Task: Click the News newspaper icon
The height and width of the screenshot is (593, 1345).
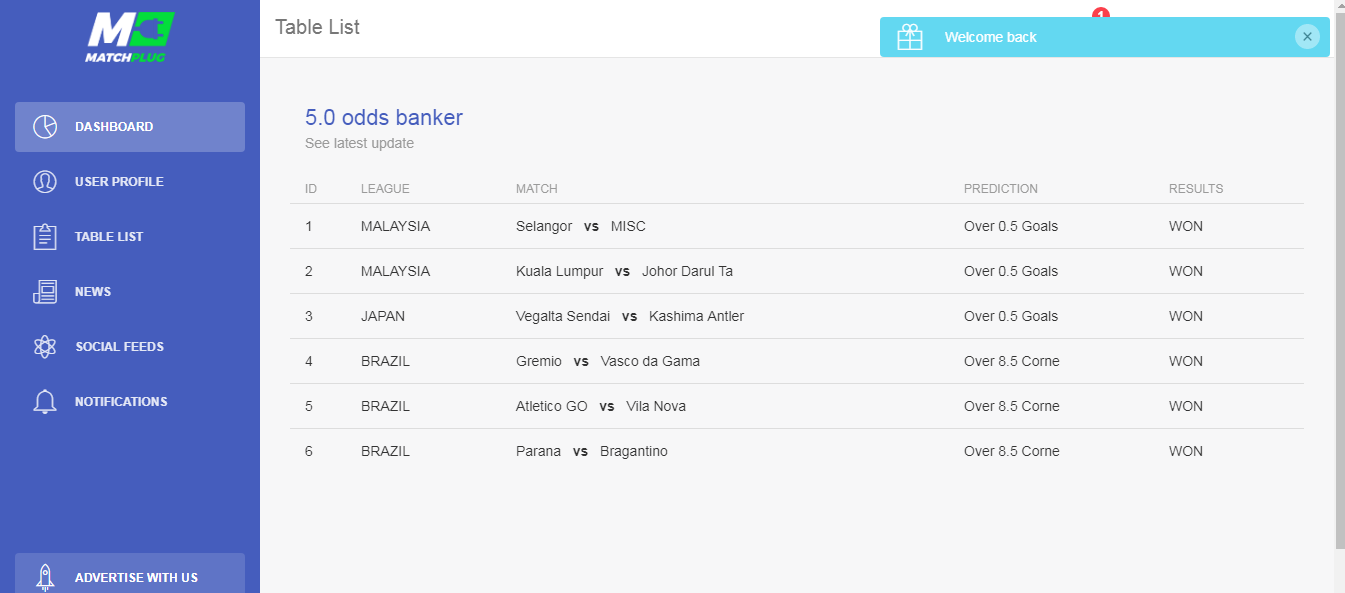Action: click(x=45, y=292)
